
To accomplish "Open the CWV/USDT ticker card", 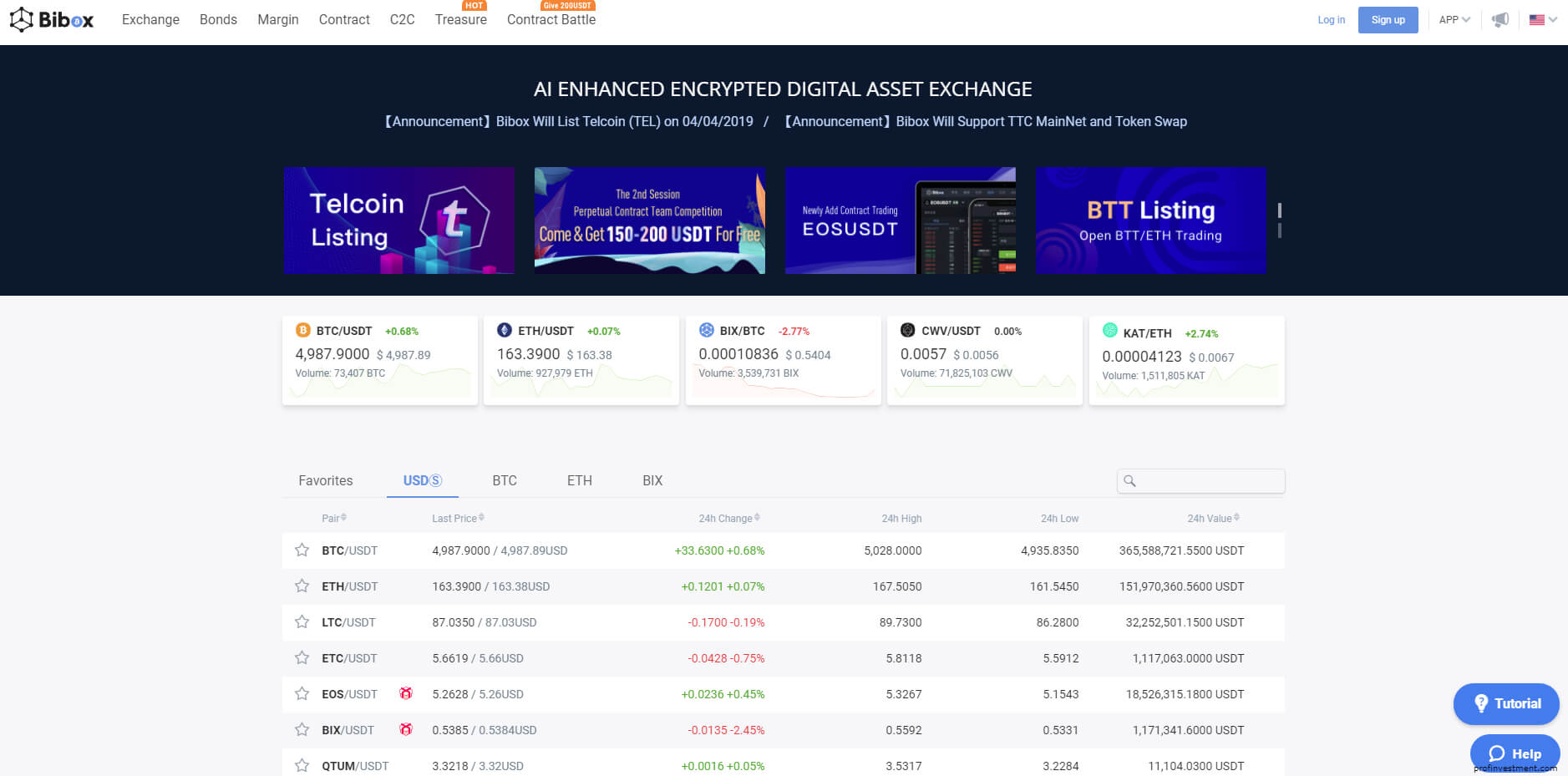I will point(985,360).
